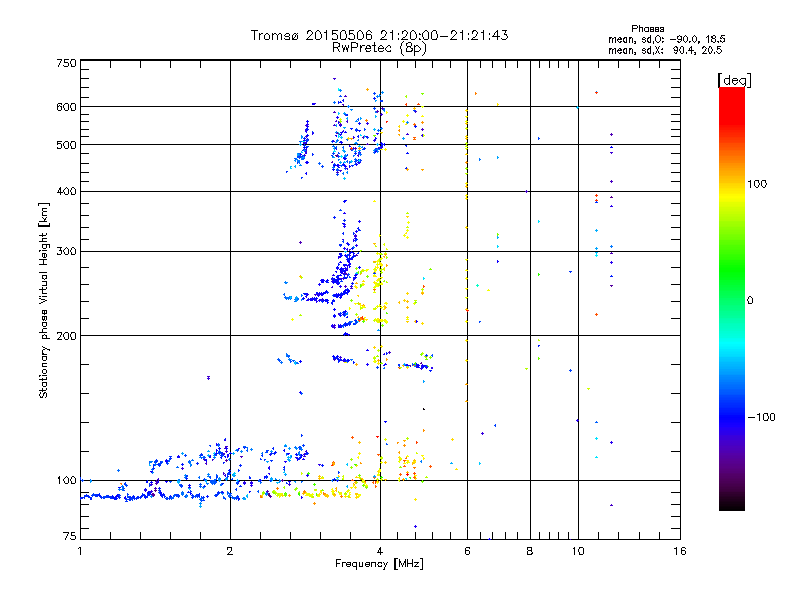Click the x-axis tick label "6"
The image size is (800, 600).
(467, 551)
